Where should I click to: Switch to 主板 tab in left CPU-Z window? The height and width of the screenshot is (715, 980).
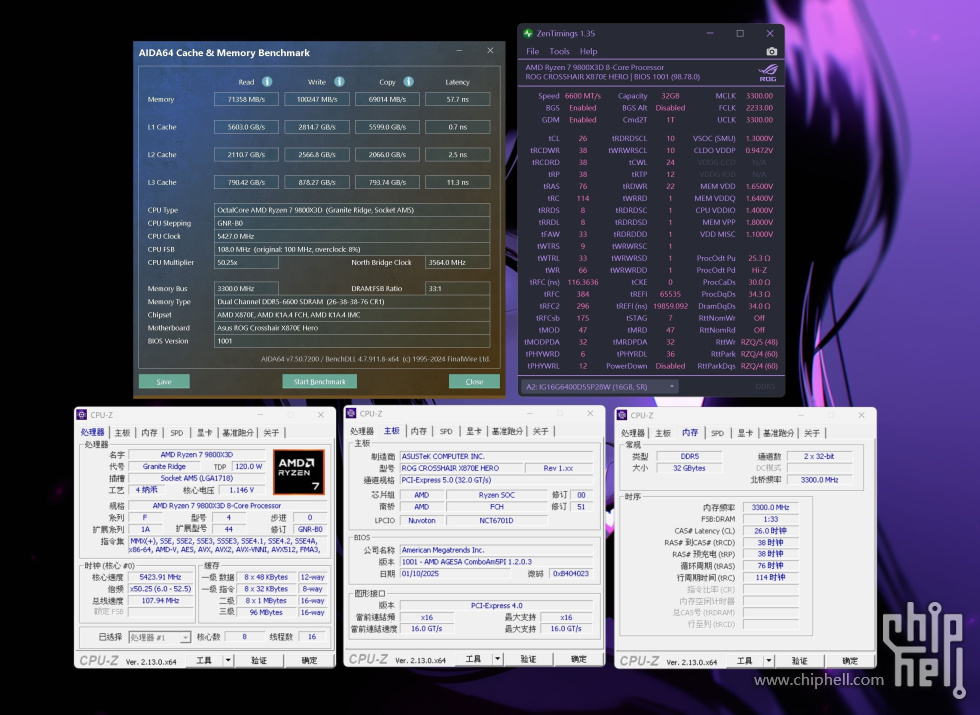coord(122,432)
